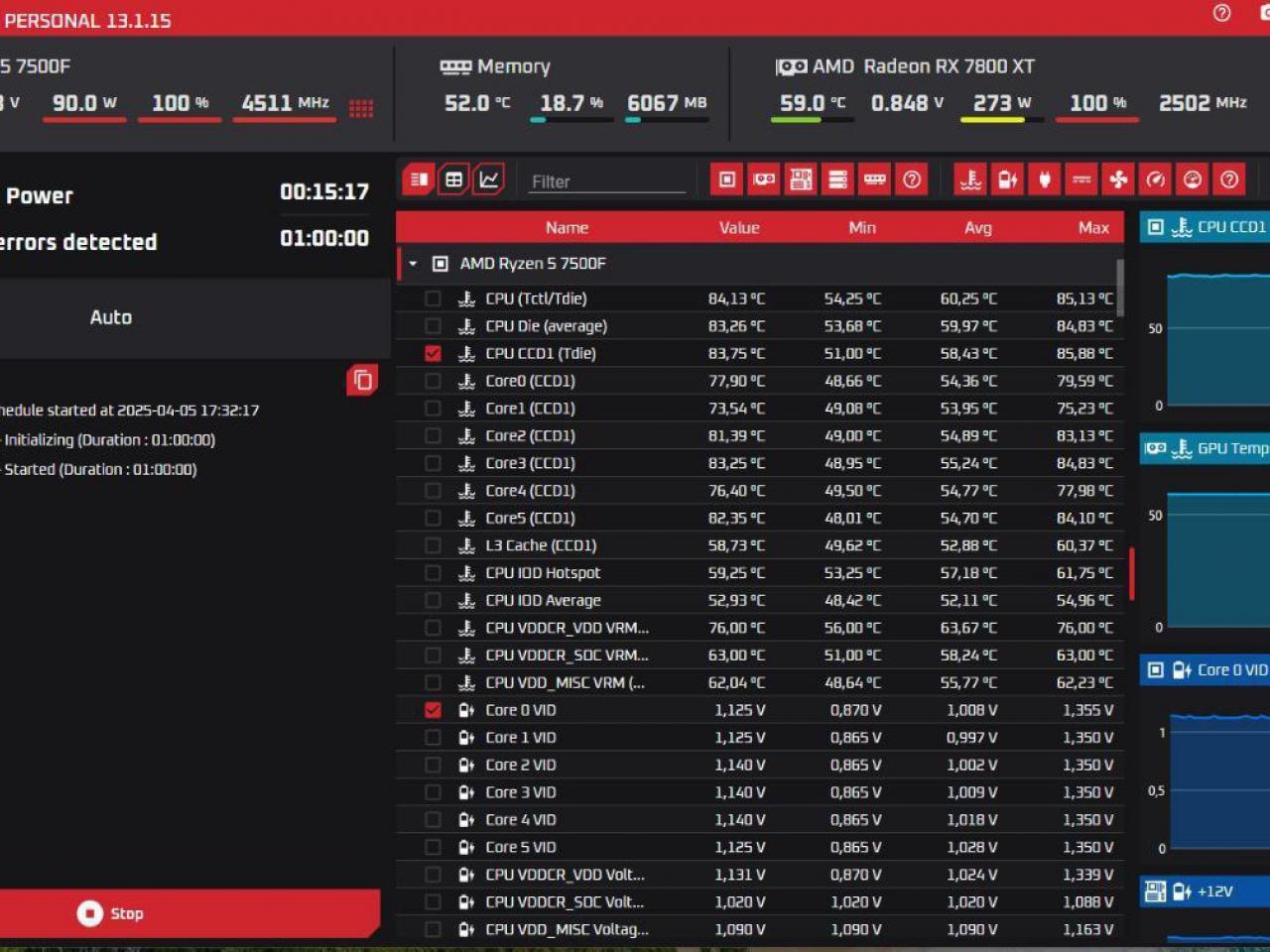1270x952 pixels.
Task: Filter by usage load gauge icon
Action: tap(1192, 179)
